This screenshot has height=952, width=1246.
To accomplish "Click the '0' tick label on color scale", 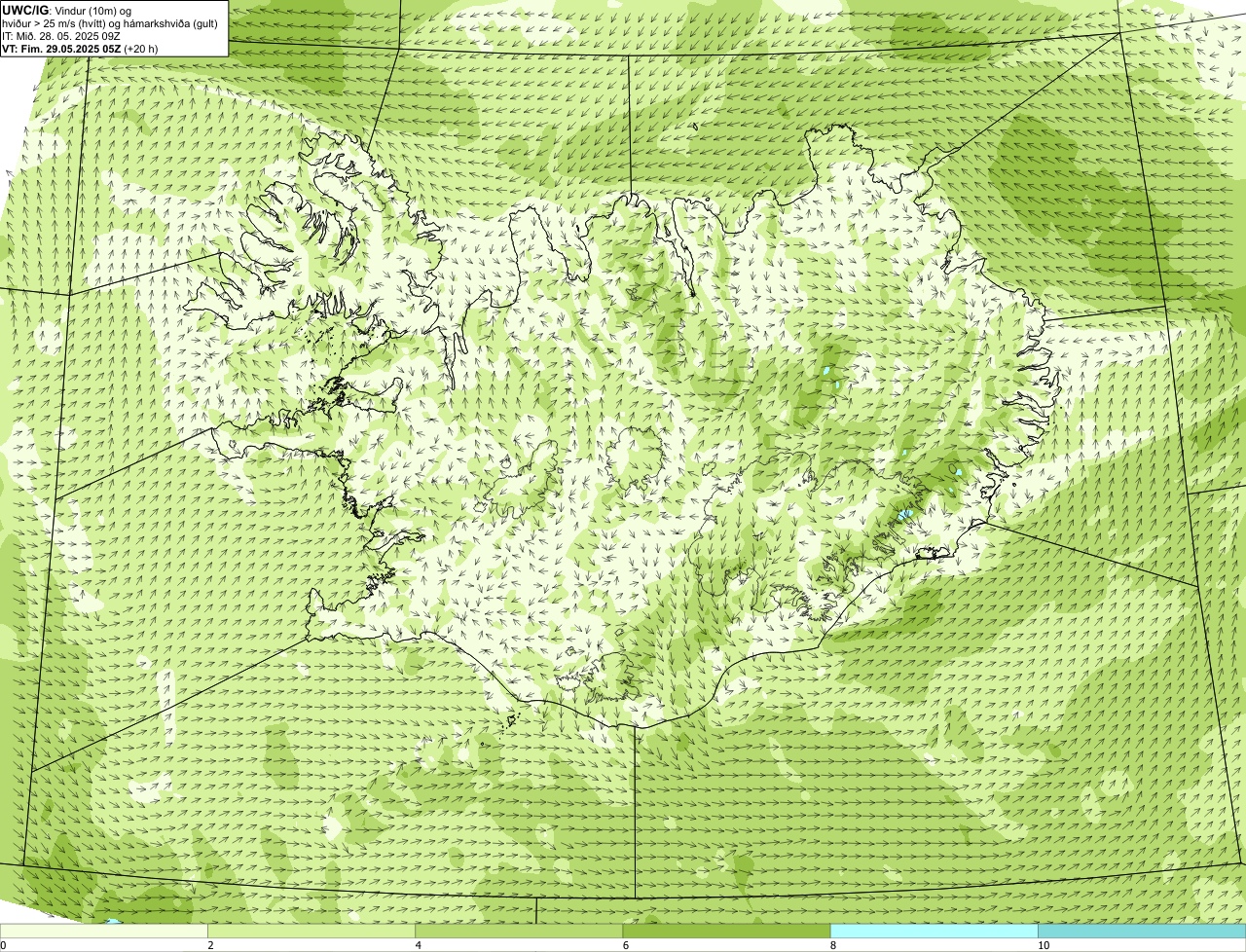I will [3, 945].
